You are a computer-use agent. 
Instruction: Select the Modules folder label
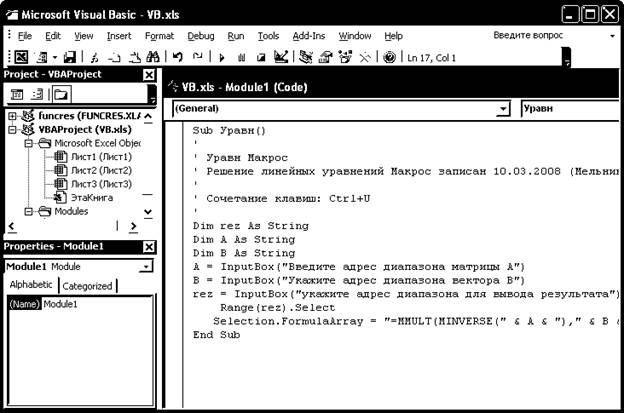(x=71, y=211)
